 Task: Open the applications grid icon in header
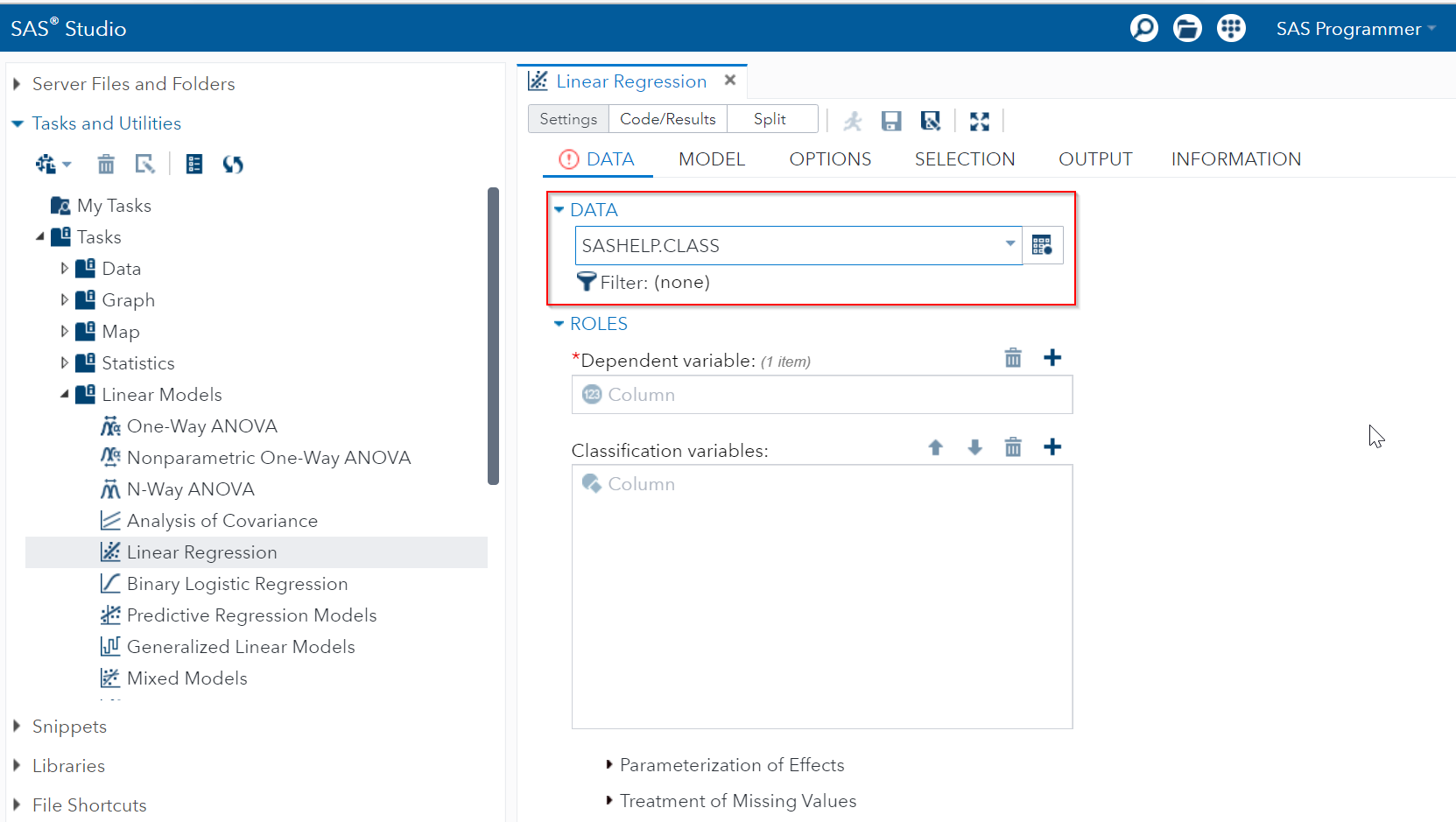click(x=1231, y=29)
